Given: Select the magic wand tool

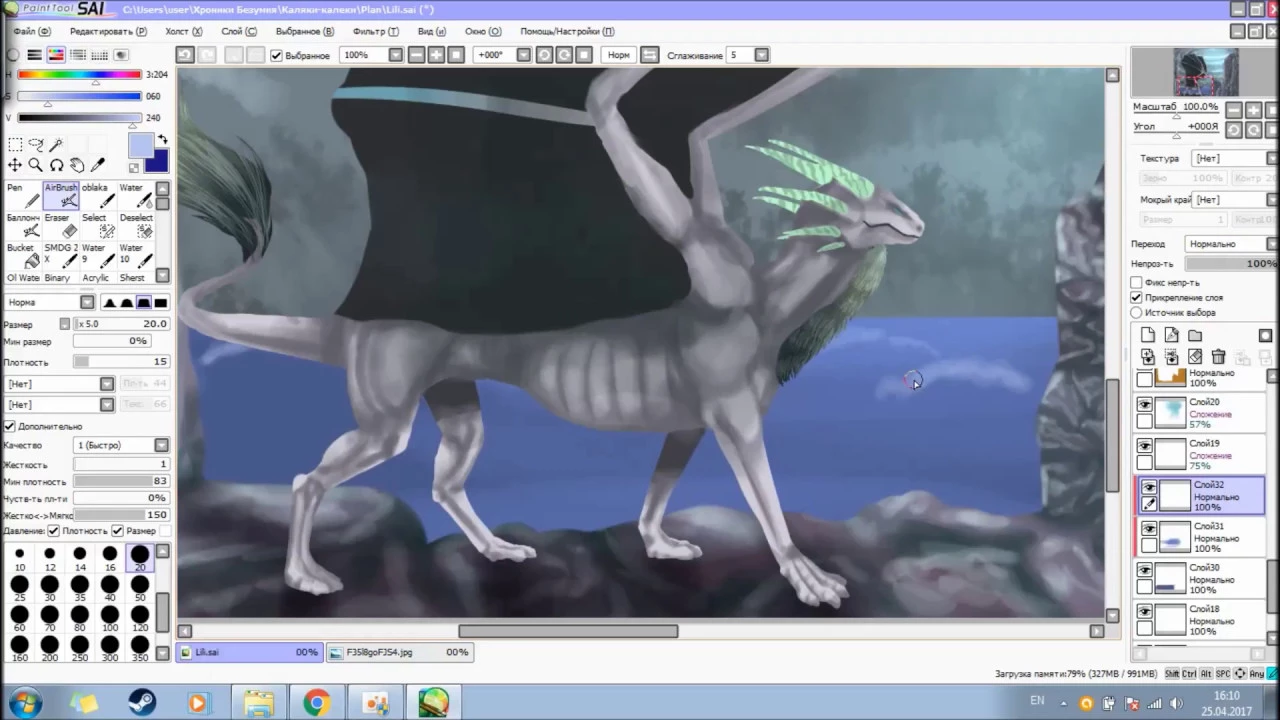Looking at the screenshot, I should 56,145.
